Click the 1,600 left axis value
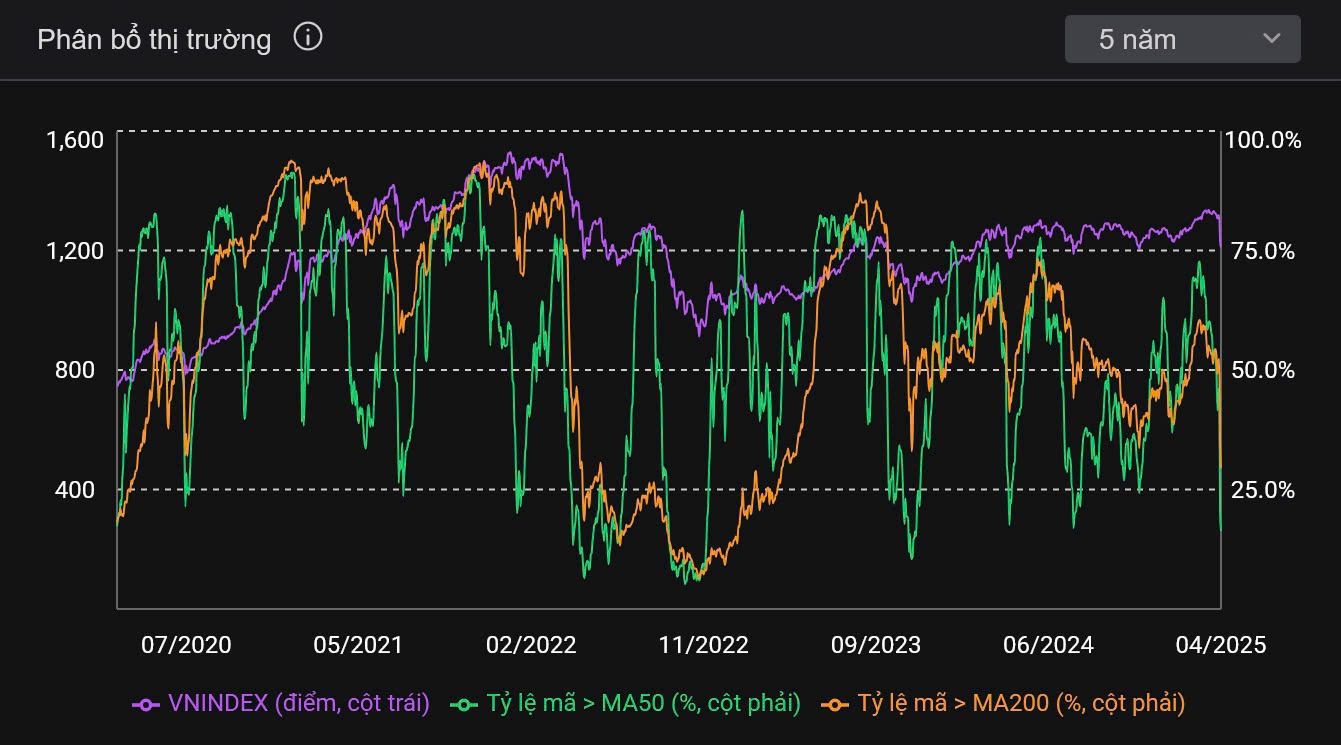1341x745 pixels. pyautogui.click(x=75, y=139)
